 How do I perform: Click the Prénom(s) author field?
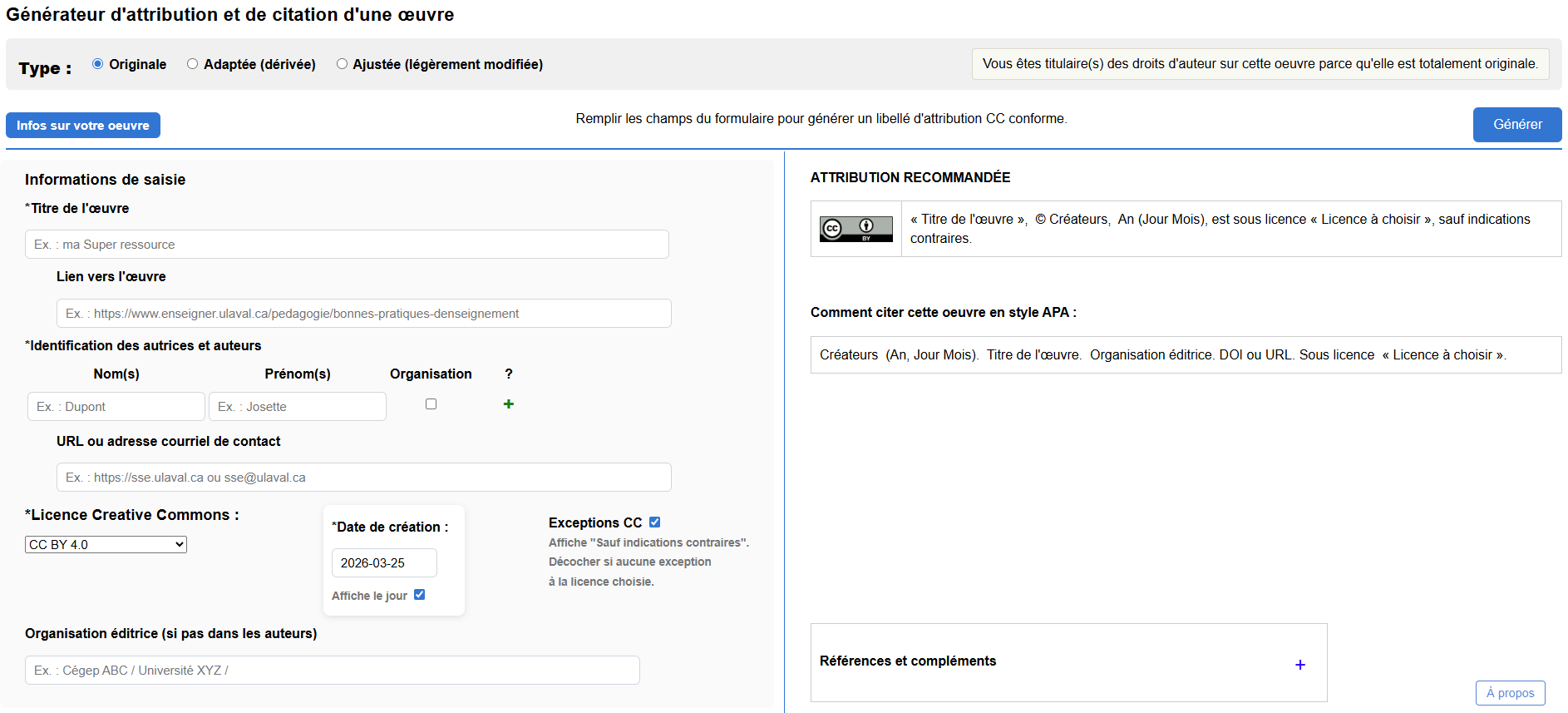297,407
